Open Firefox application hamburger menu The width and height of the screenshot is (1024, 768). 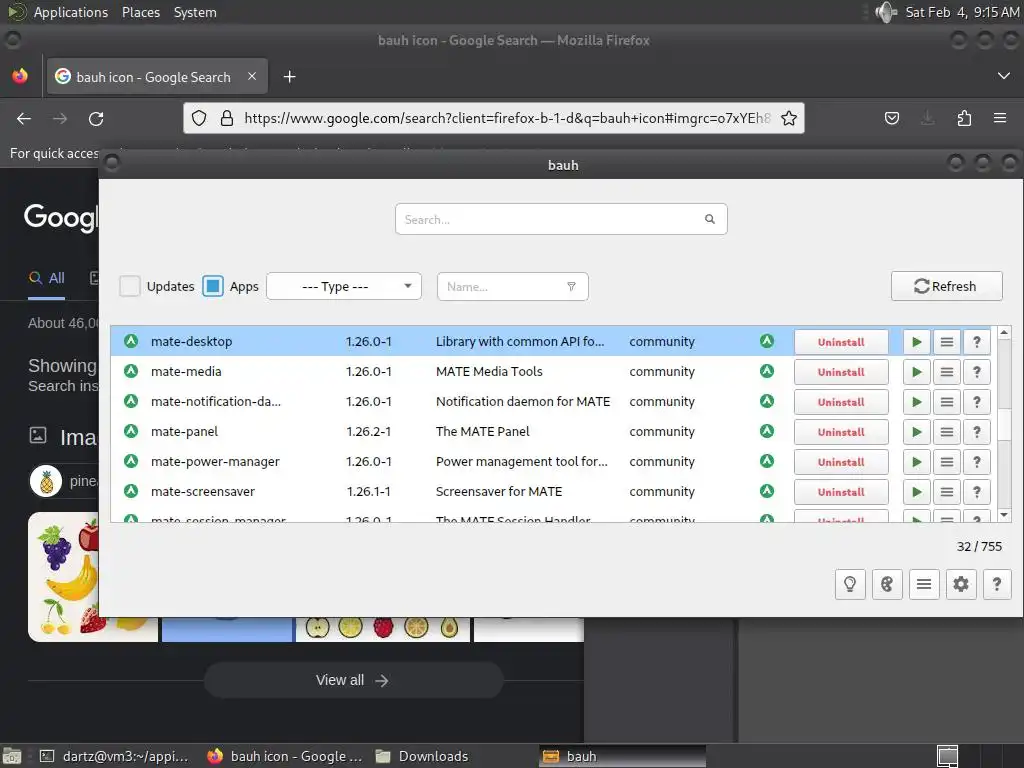[x=1000, y=118]
